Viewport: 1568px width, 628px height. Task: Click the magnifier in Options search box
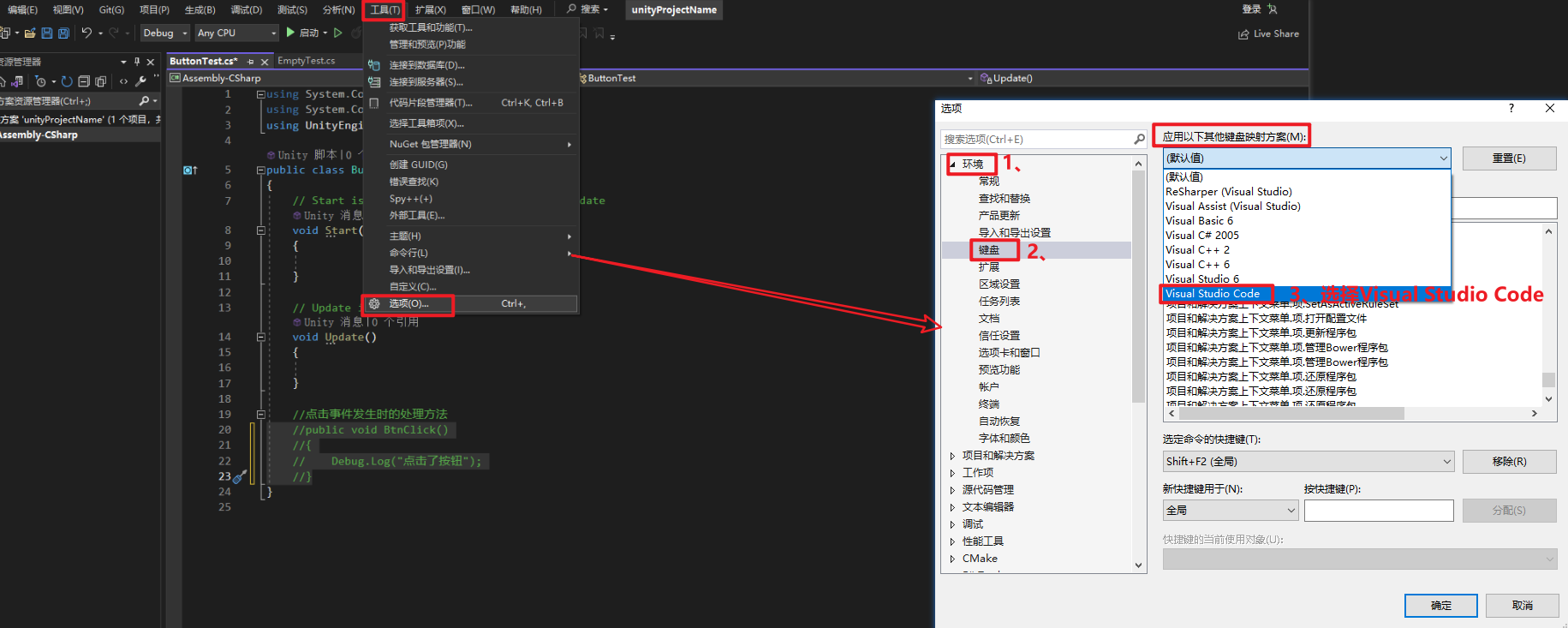coord(1139,139)
